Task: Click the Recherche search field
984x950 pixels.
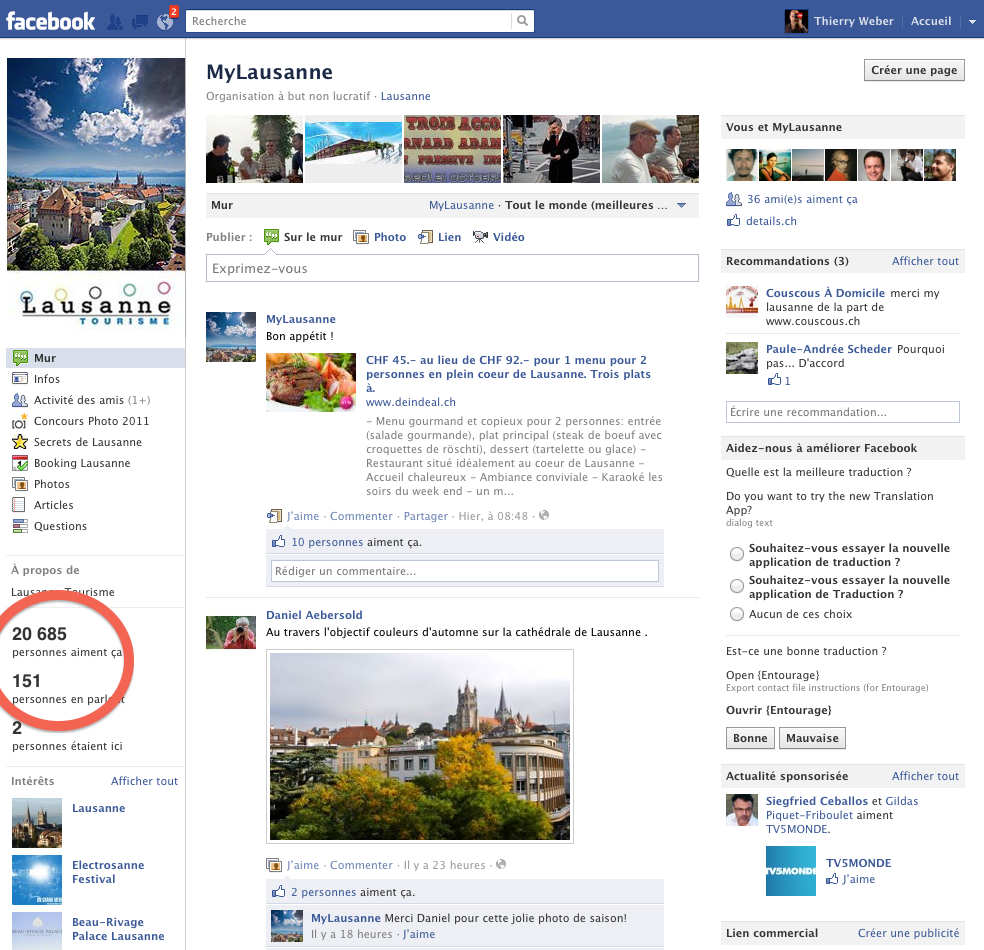Action: click(x=349, y=21)
